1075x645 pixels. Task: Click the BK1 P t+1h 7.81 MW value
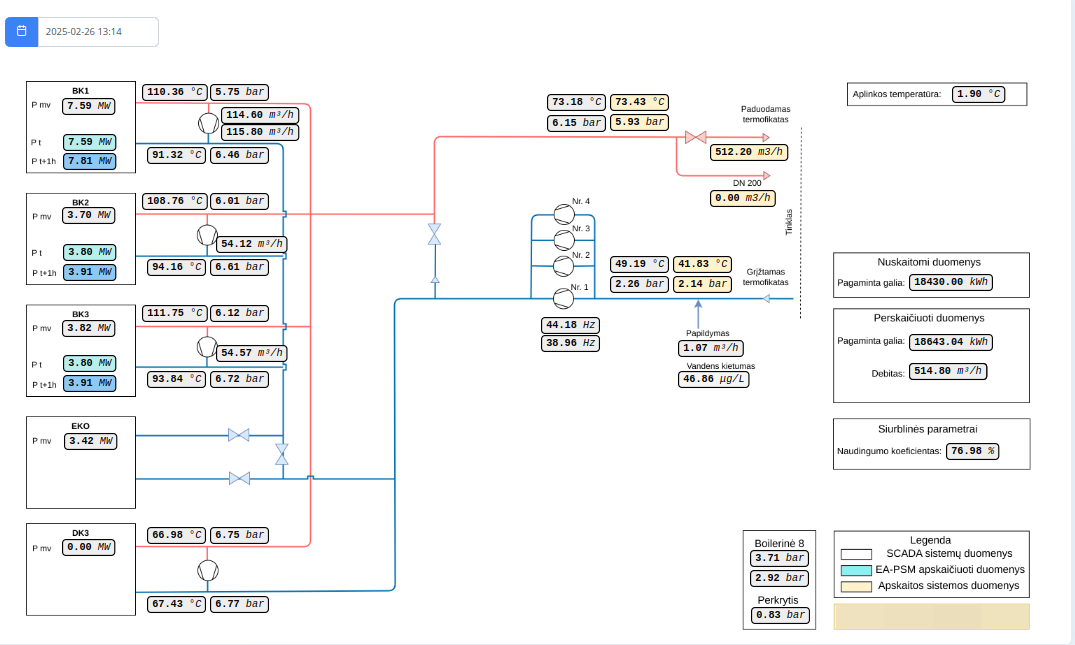(90, 161)
